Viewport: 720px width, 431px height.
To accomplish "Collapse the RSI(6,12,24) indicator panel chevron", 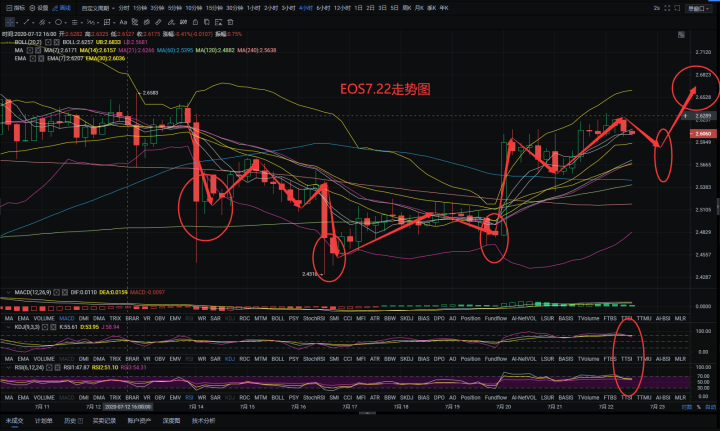I will point(8,367).
